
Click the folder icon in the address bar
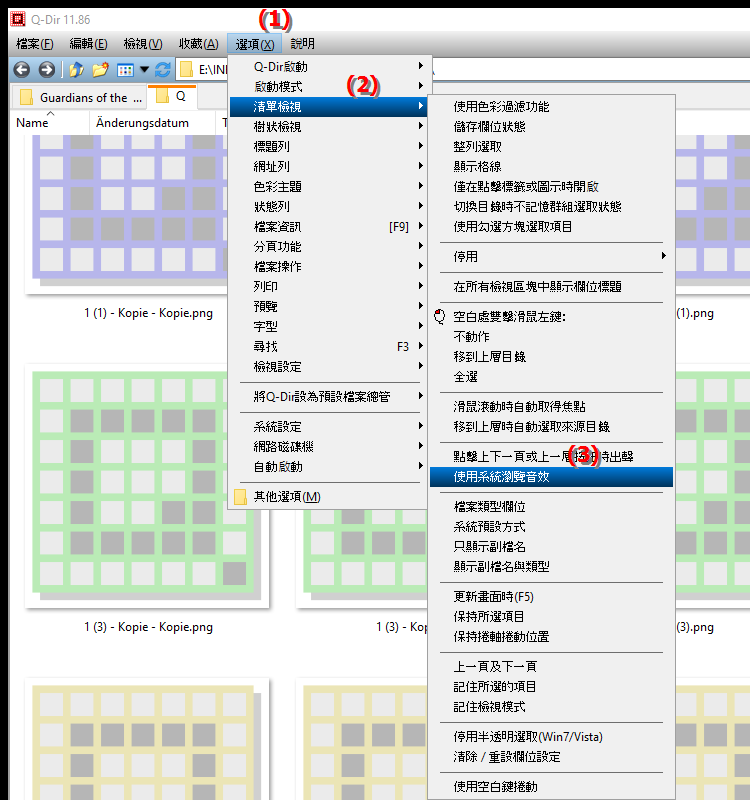click(187, 69)
